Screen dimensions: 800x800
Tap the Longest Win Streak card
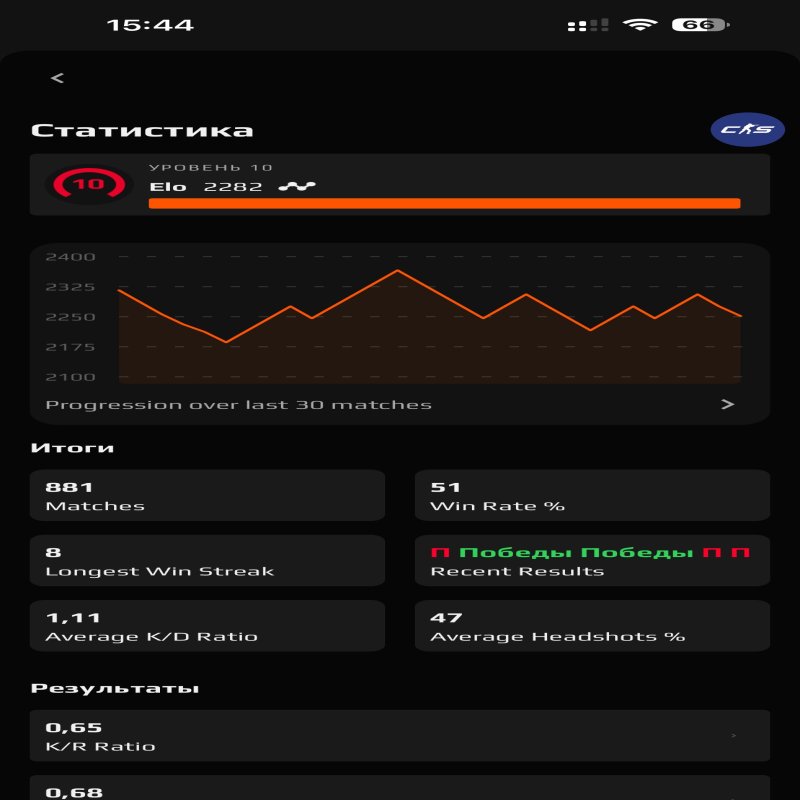pos(207,560)
